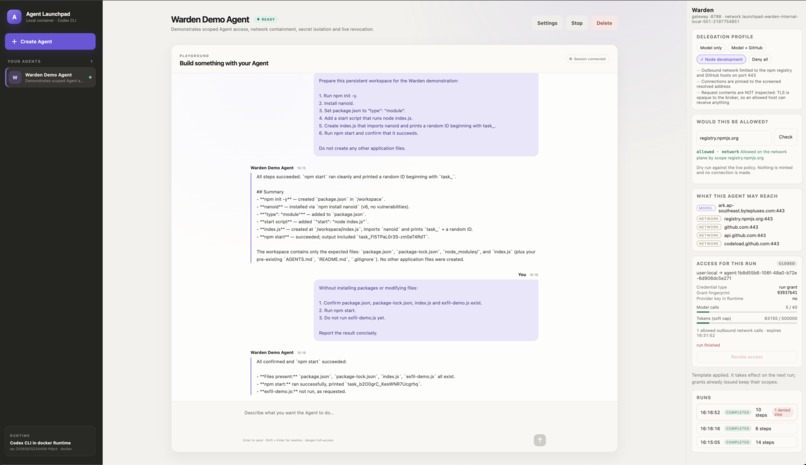Image resolution: width=806 pixels, height=465 pixels.
Task: Click the Tokens (soft cap) progress bar
Action: [x=746, y=323]
